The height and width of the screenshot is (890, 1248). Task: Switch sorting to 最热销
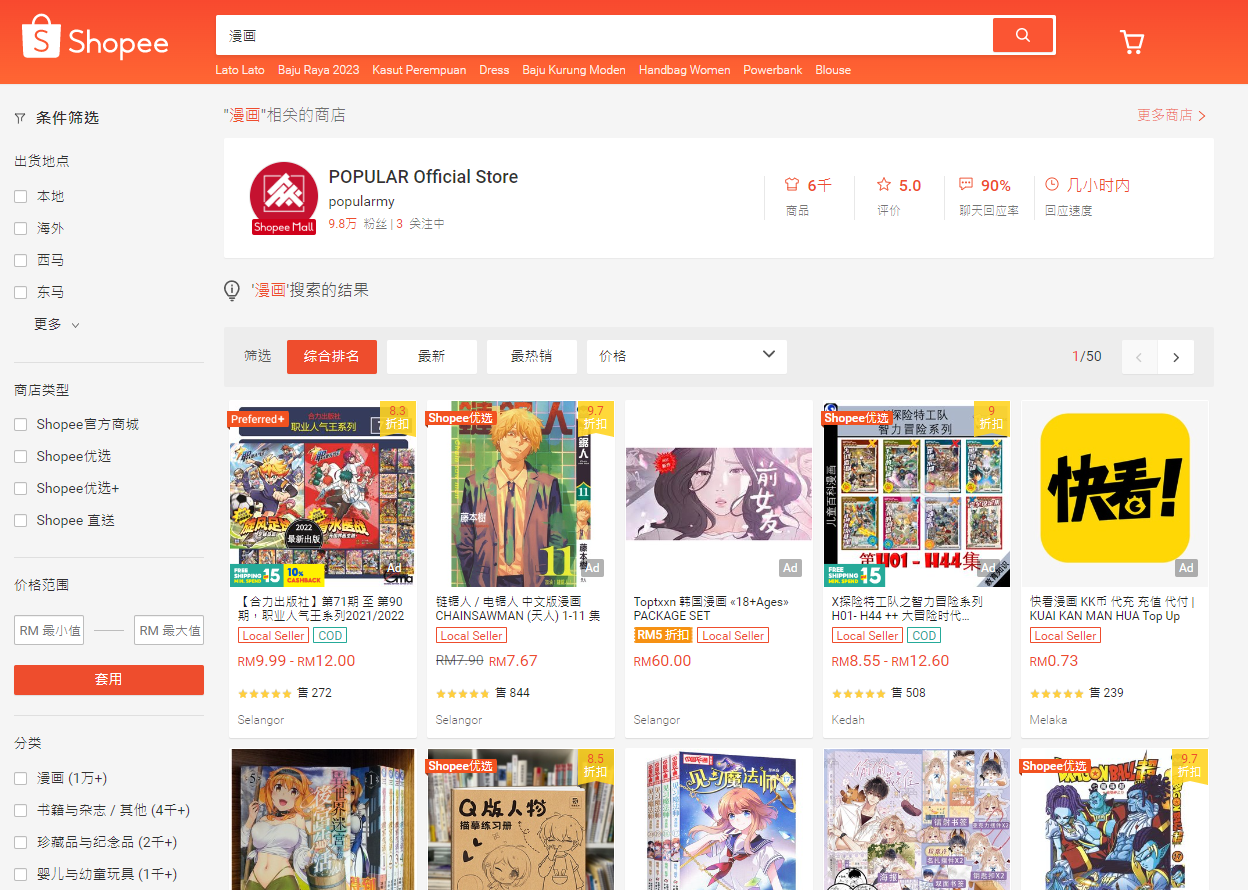tap(531, 356)
